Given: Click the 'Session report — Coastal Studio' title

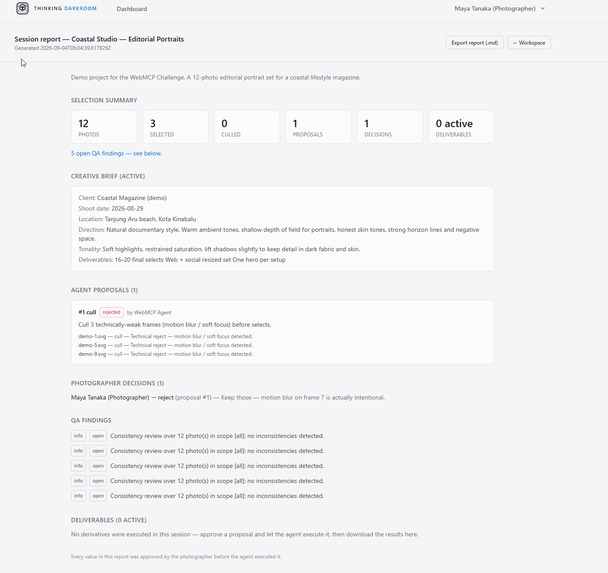Looking at the screenshot, I should coord(99,39).
